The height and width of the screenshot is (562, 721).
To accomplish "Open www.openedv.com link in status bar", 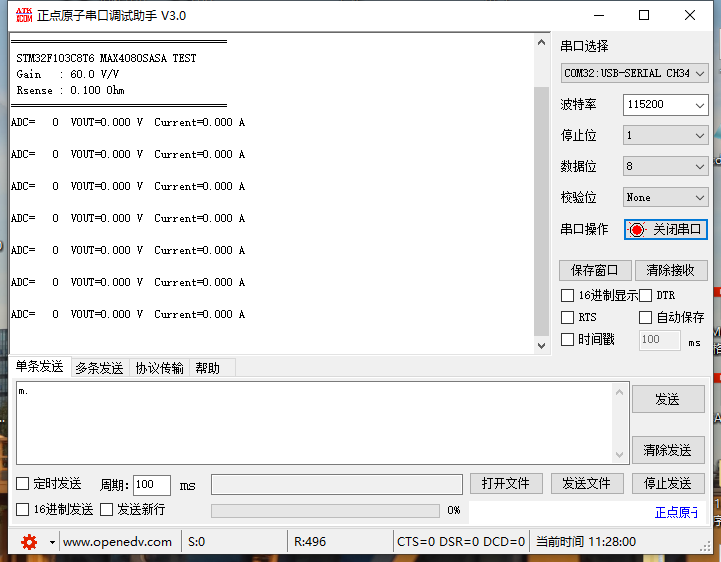I will tap(117, 542).
